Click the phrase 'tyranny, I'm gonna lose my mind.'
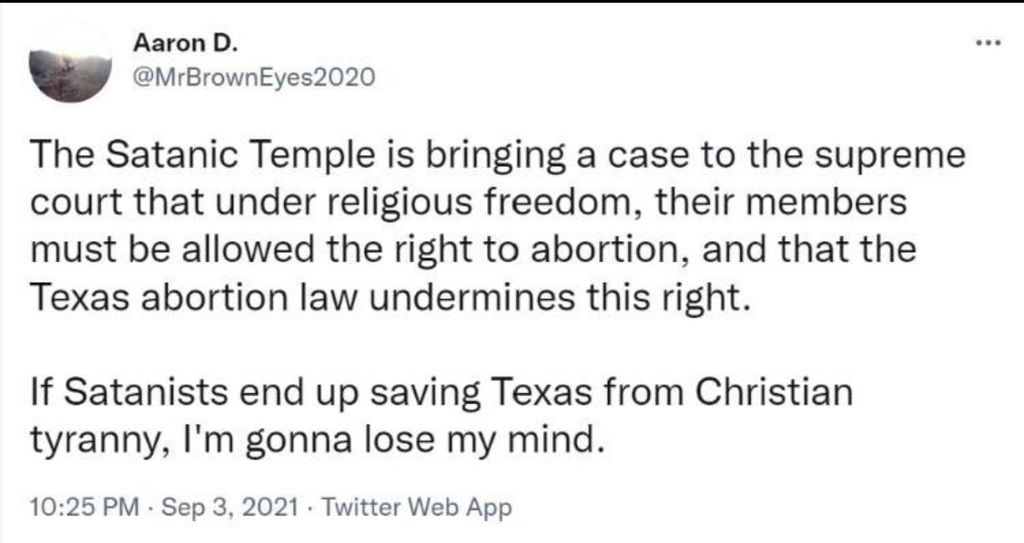1024x543 pixels. [x=317, y=438]
